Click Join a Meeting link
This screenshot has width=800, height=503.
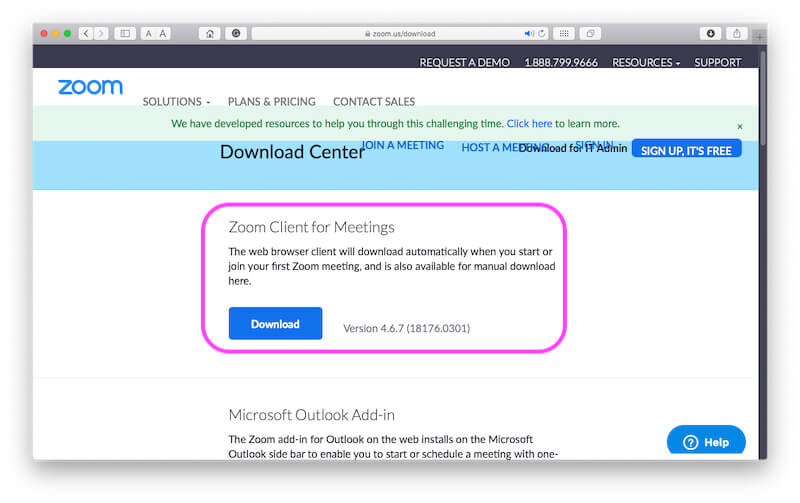(x=403, y=145)
